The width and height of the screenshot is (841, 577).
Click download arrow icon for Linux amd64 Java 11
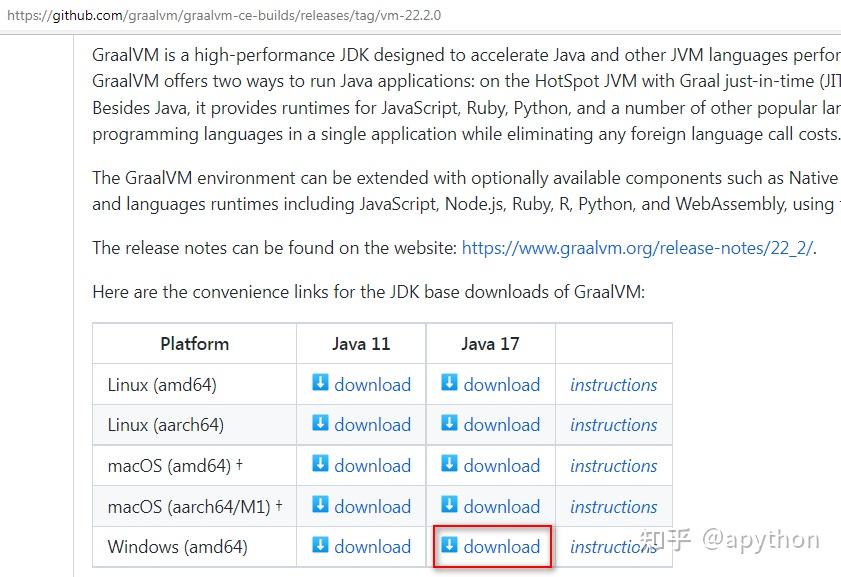pos(320,383)
